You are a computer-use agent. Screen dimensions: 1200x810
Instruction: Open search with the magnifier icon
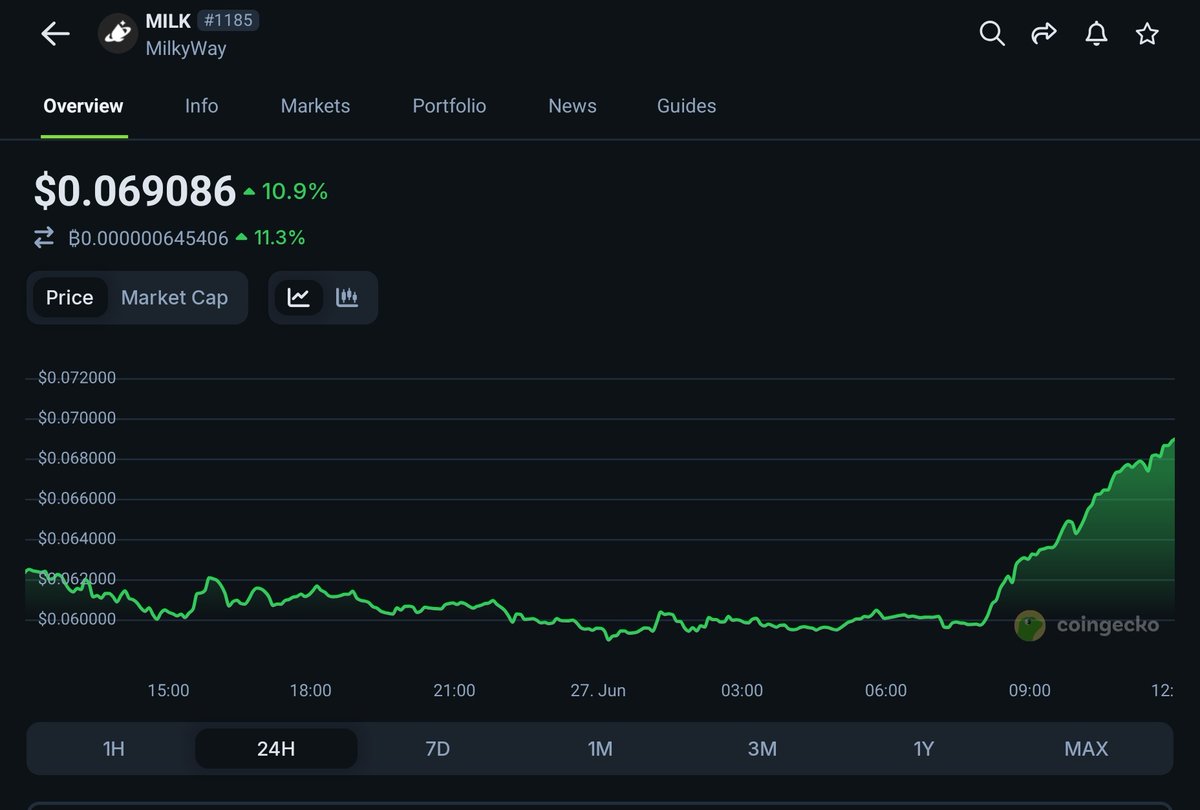click(x=992, y=34)
